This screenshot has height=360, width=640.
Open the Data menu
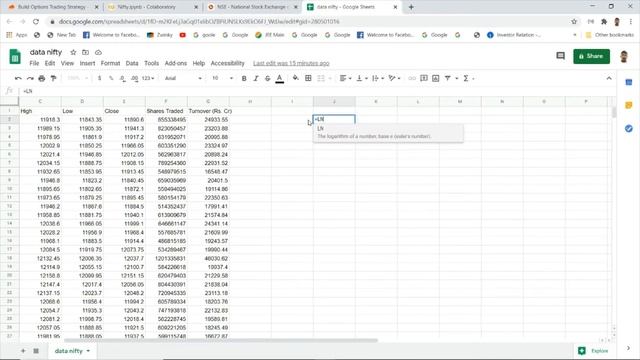point(132,63)
